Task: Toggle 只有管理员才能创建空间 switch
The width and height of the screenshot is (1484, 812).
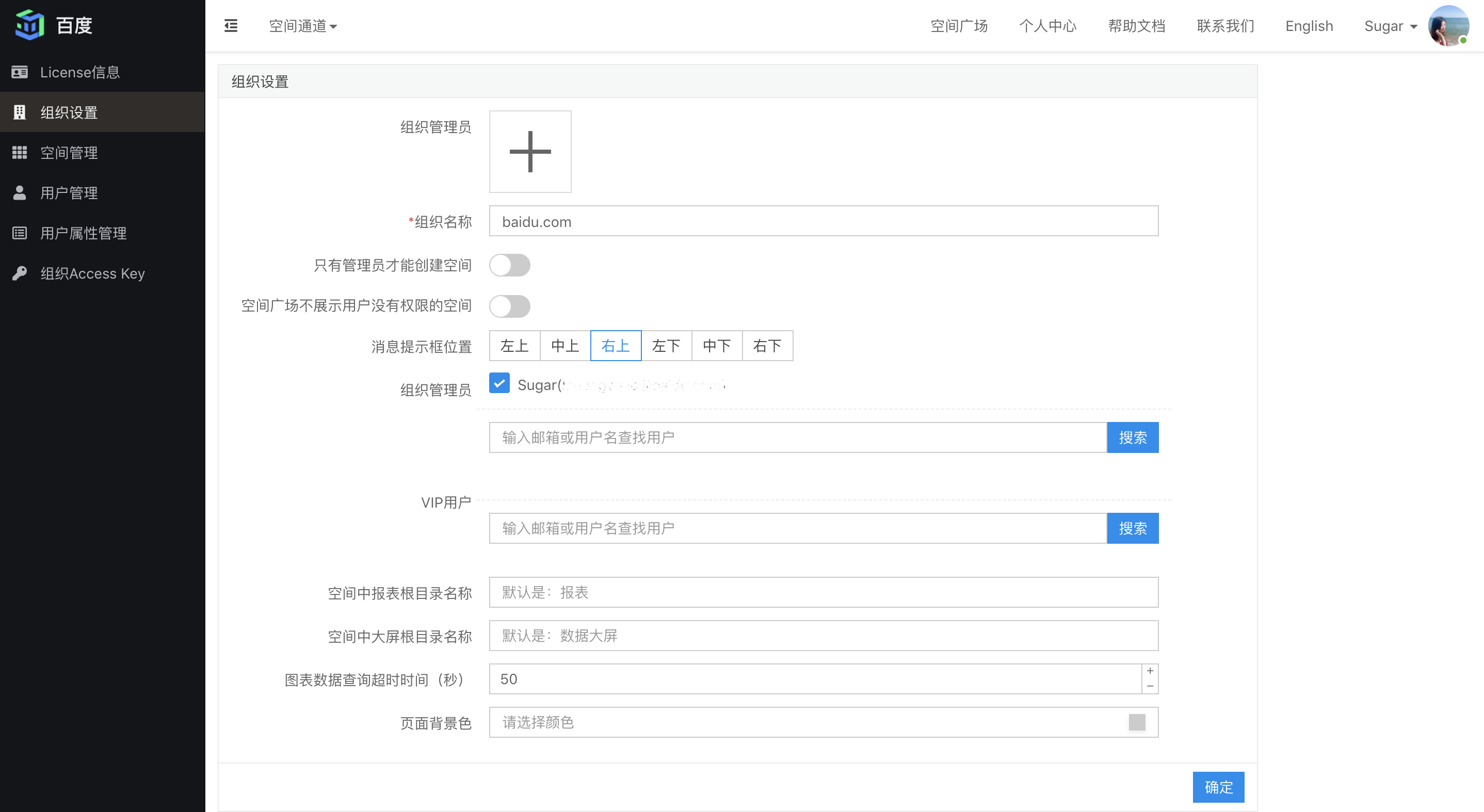Action: [510, 266]
